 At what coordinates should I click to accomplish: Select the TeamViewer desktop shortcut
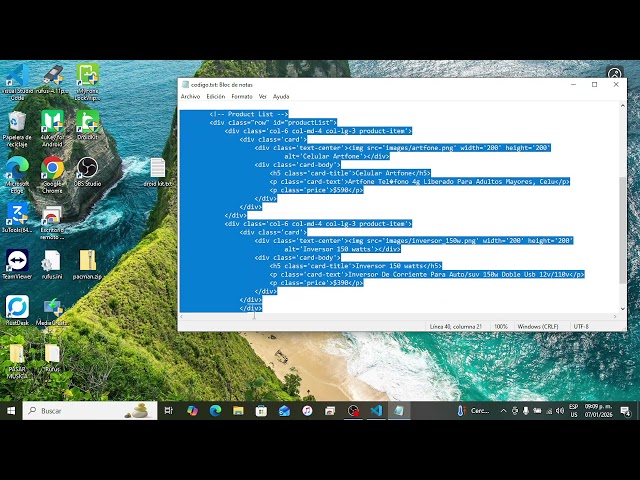[x=17, y=264]
